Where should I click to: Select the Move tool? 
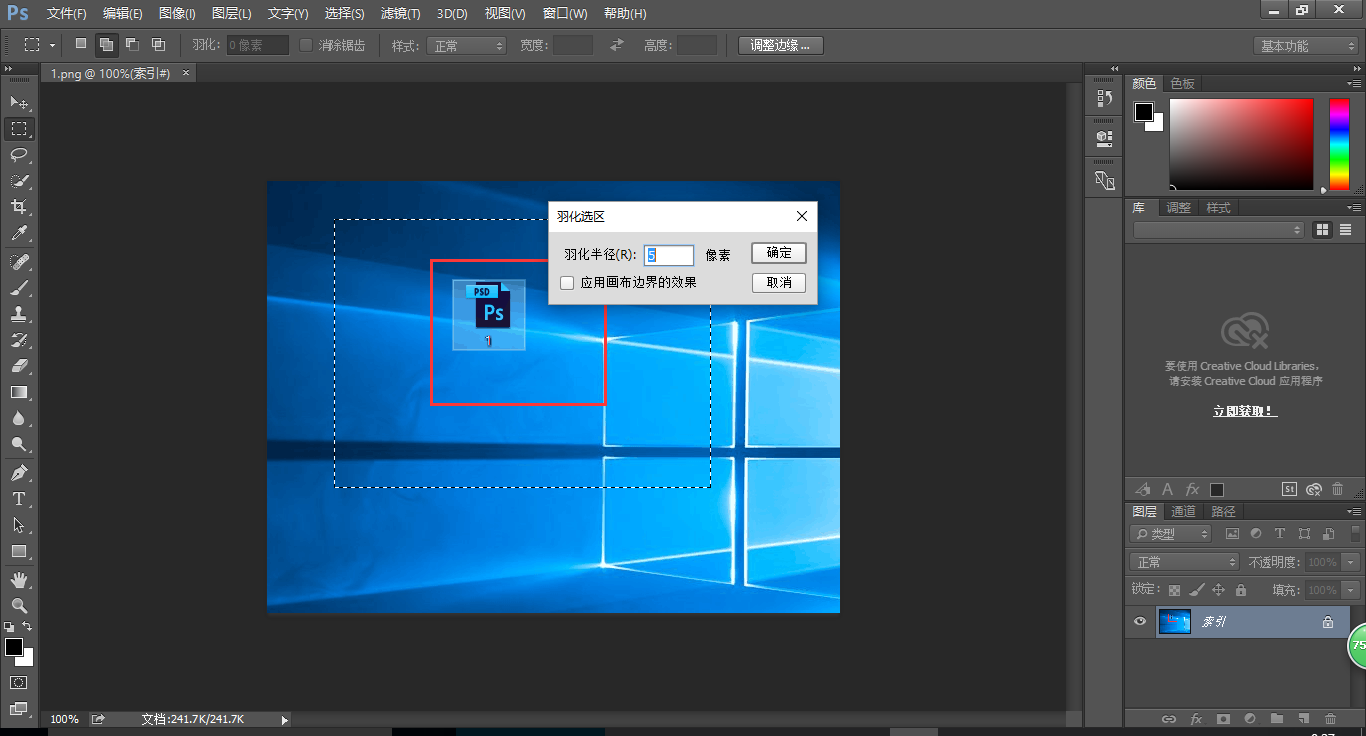point(19,102)
